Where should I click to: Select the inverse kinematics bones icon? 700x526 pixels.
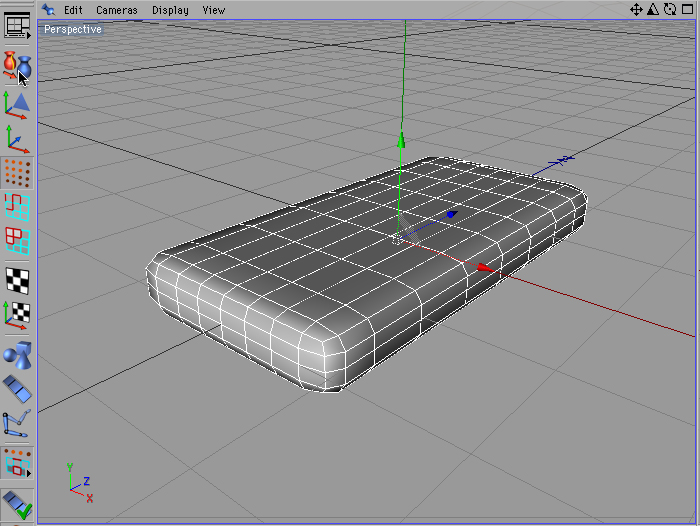coord(17,423)
